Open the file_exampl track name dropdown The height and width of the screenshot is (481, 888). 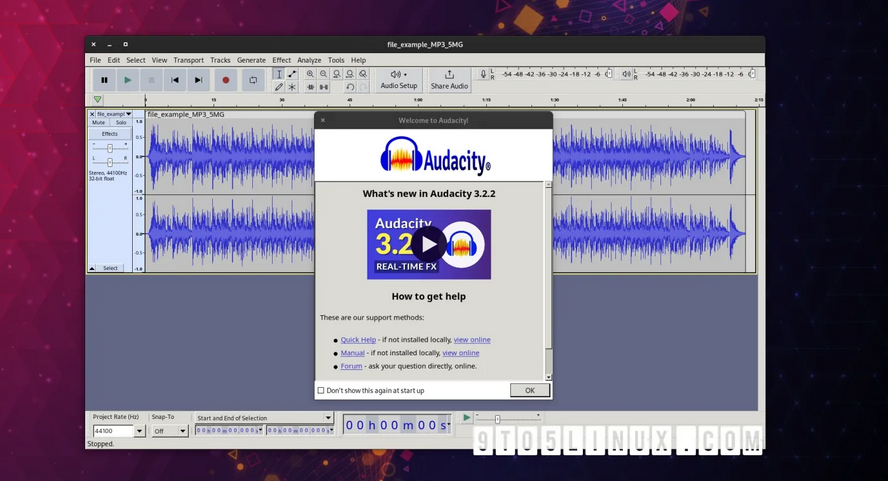[x=114, y=114]
